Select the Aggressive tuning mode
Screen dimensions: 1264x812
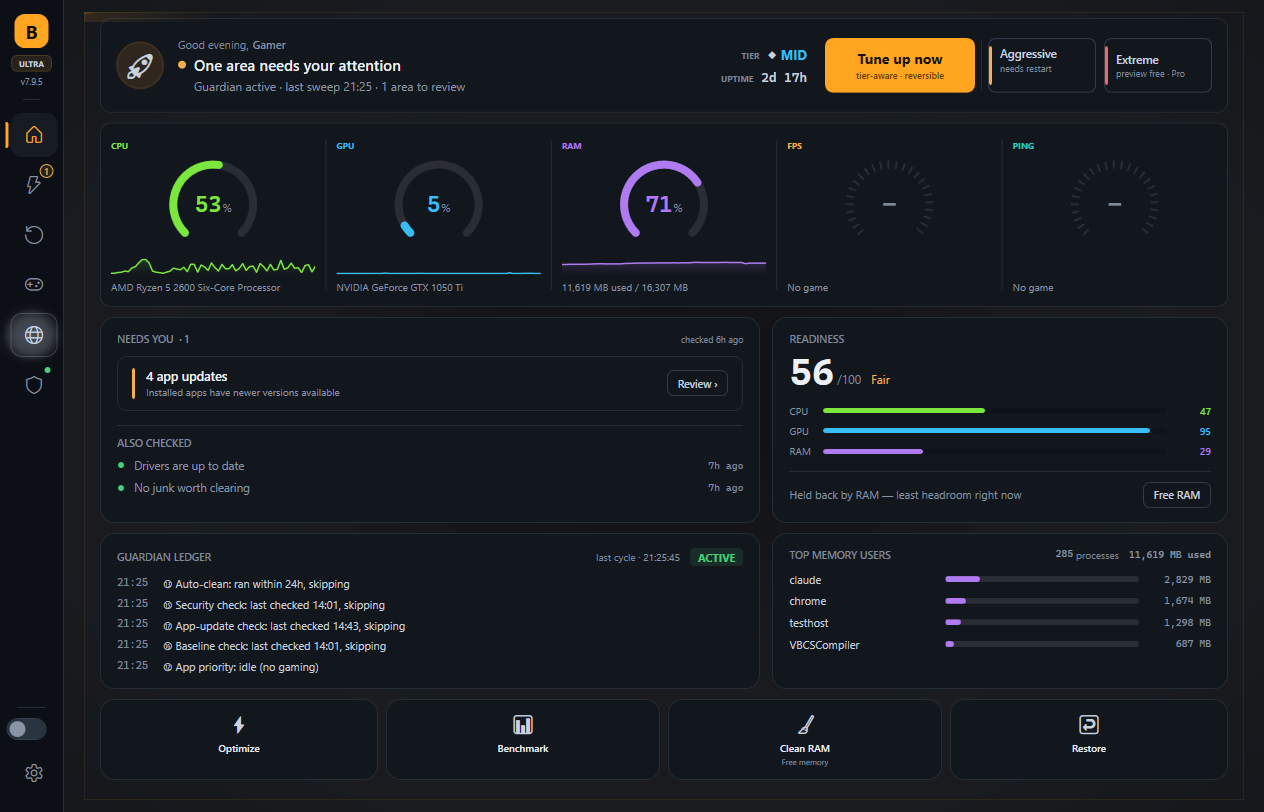[1042, 66]
